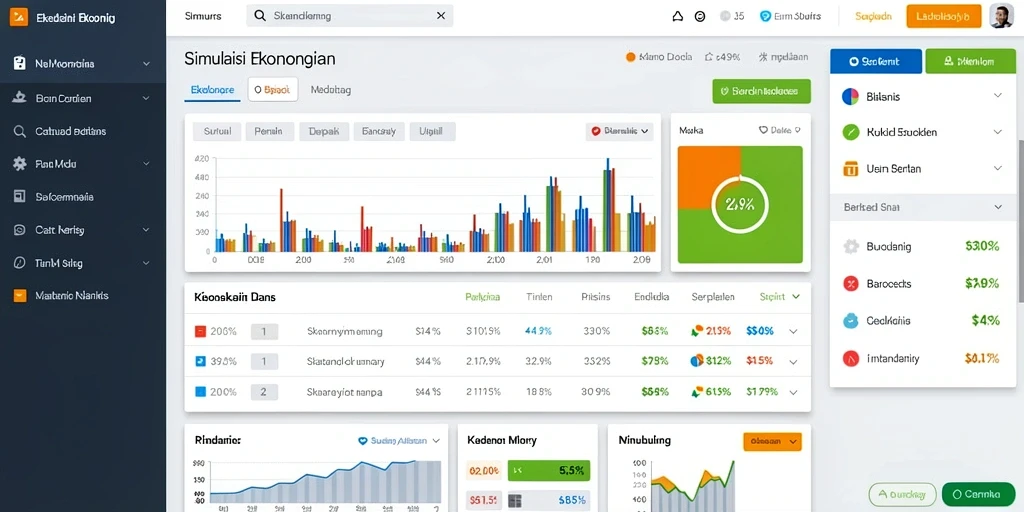The image size is (1024, 512).
Task: Click the Bon Cardien sidebar icon
Action: [x=20, y=99]
